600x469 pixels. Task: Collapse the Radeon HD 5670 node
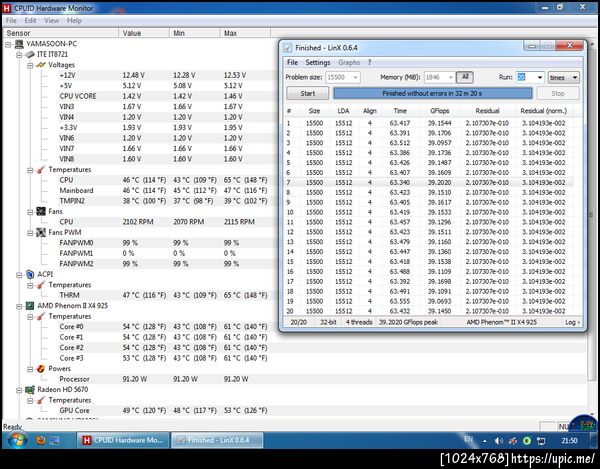point(19,390)
